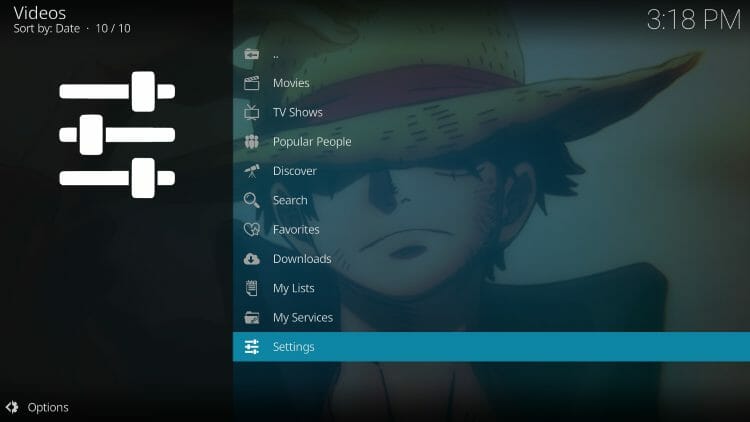Click the Popular People group icon
The width and height of the screenshot is (750, 422).
point(252,142)
